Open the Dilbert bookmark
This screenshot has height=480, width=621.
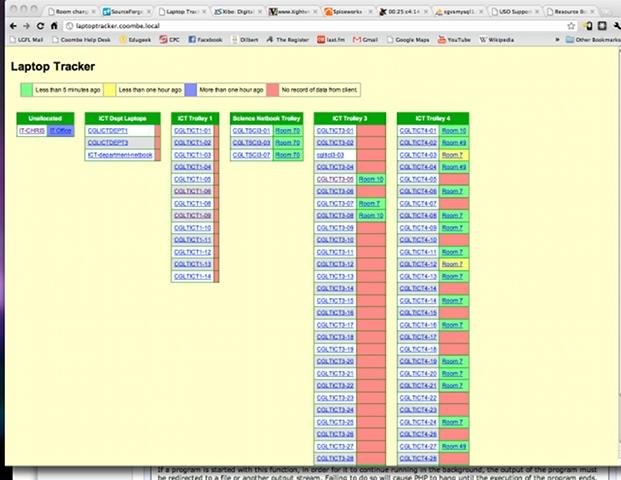245,40
